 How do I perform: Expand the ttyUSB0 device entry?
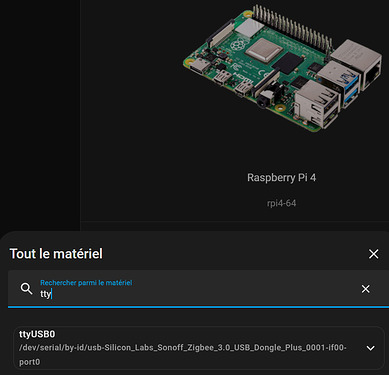[370, 348]
